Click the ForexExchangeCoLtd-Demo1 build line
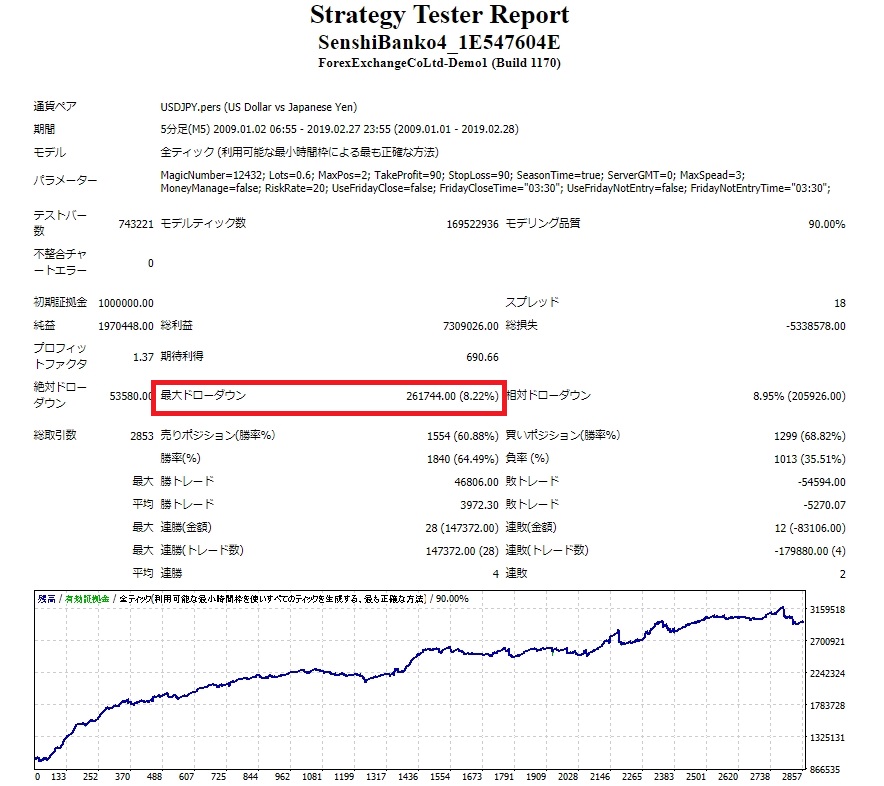The width and height of the screenshot is (884, 786). coord(440,63)
